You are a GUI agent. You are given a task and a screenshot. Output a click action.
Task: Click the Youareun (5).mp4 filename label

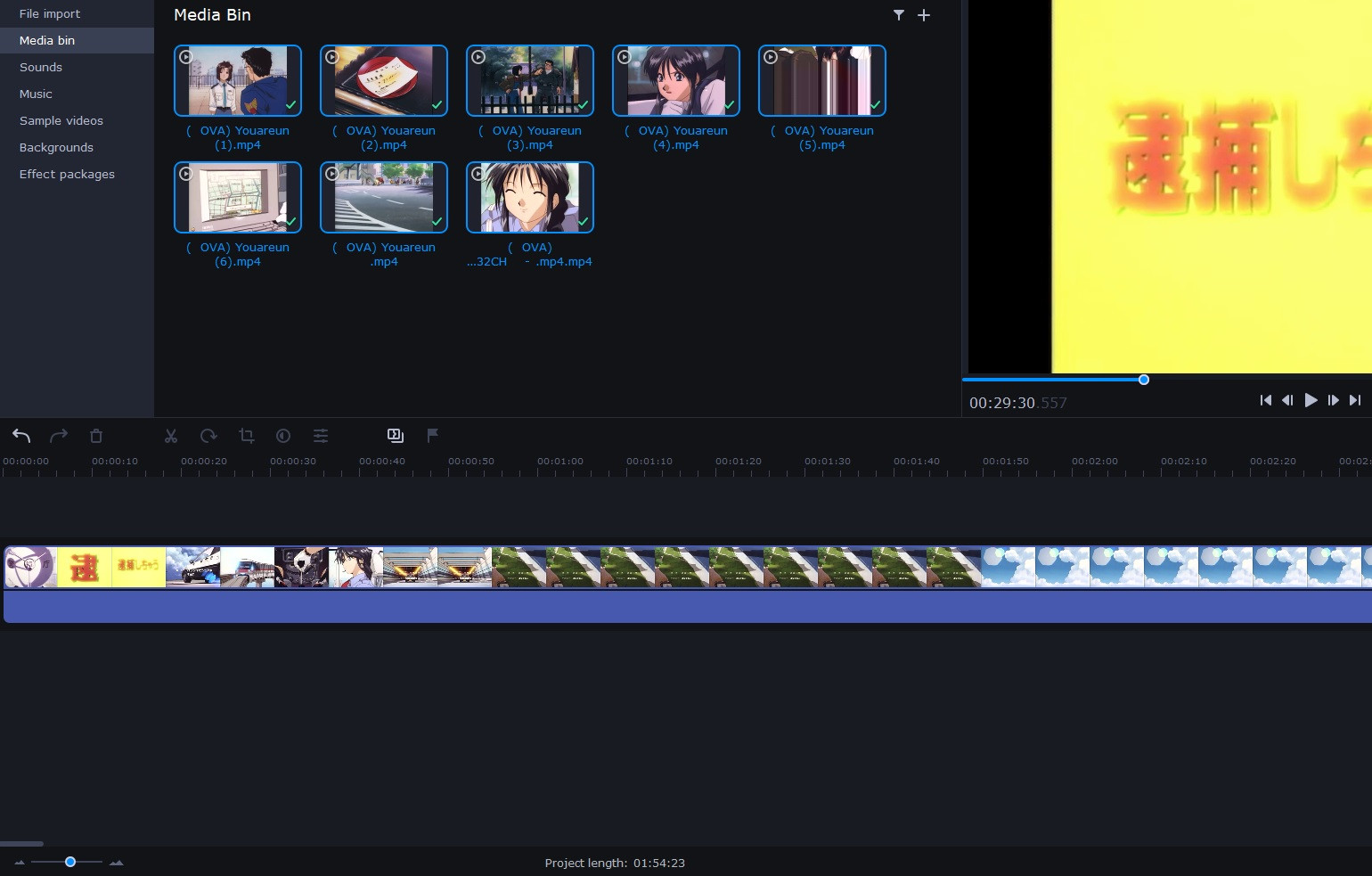point(822,137)
